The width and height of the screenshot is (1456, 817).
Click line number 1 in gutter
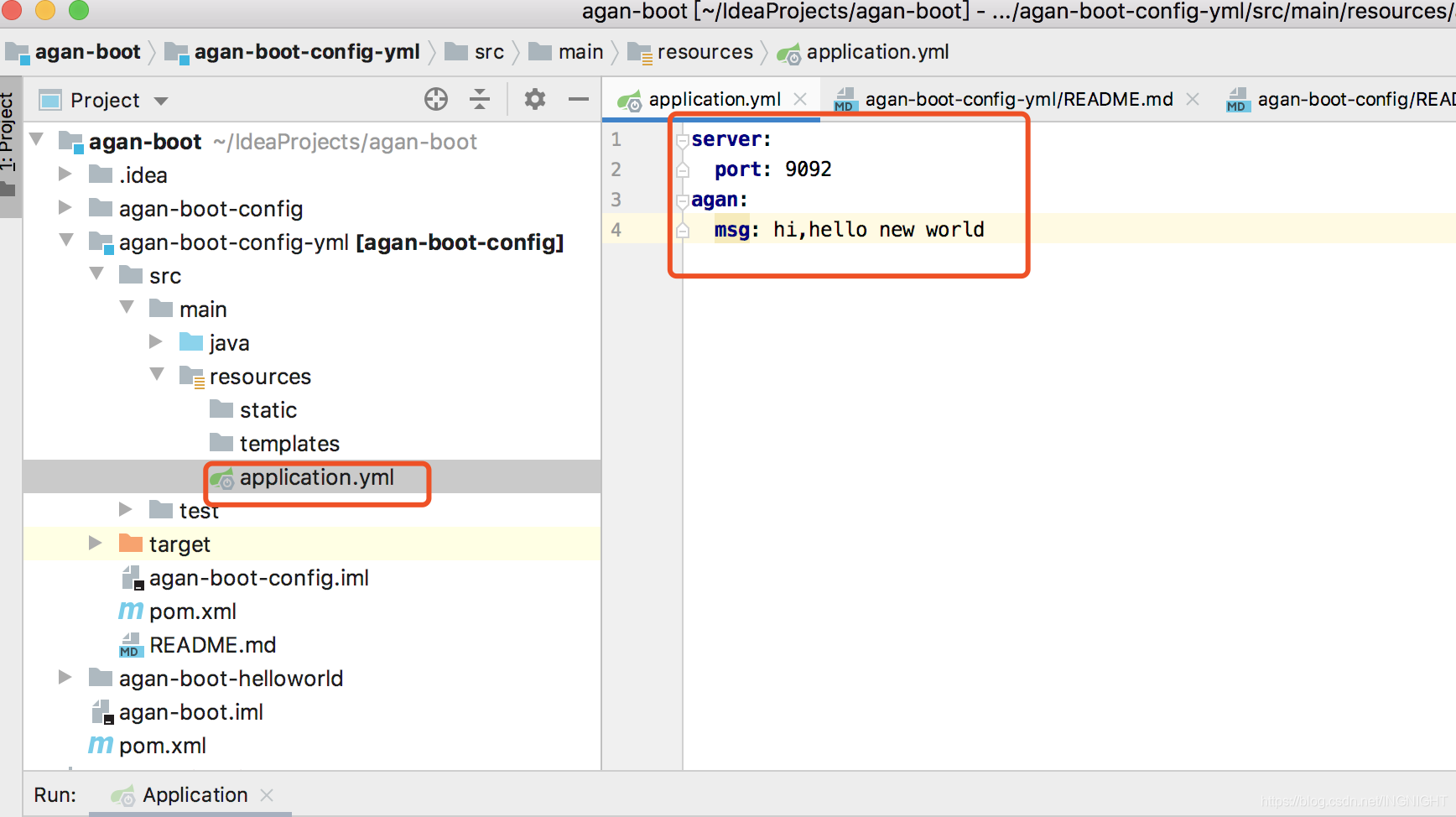[x=616, y=139]
